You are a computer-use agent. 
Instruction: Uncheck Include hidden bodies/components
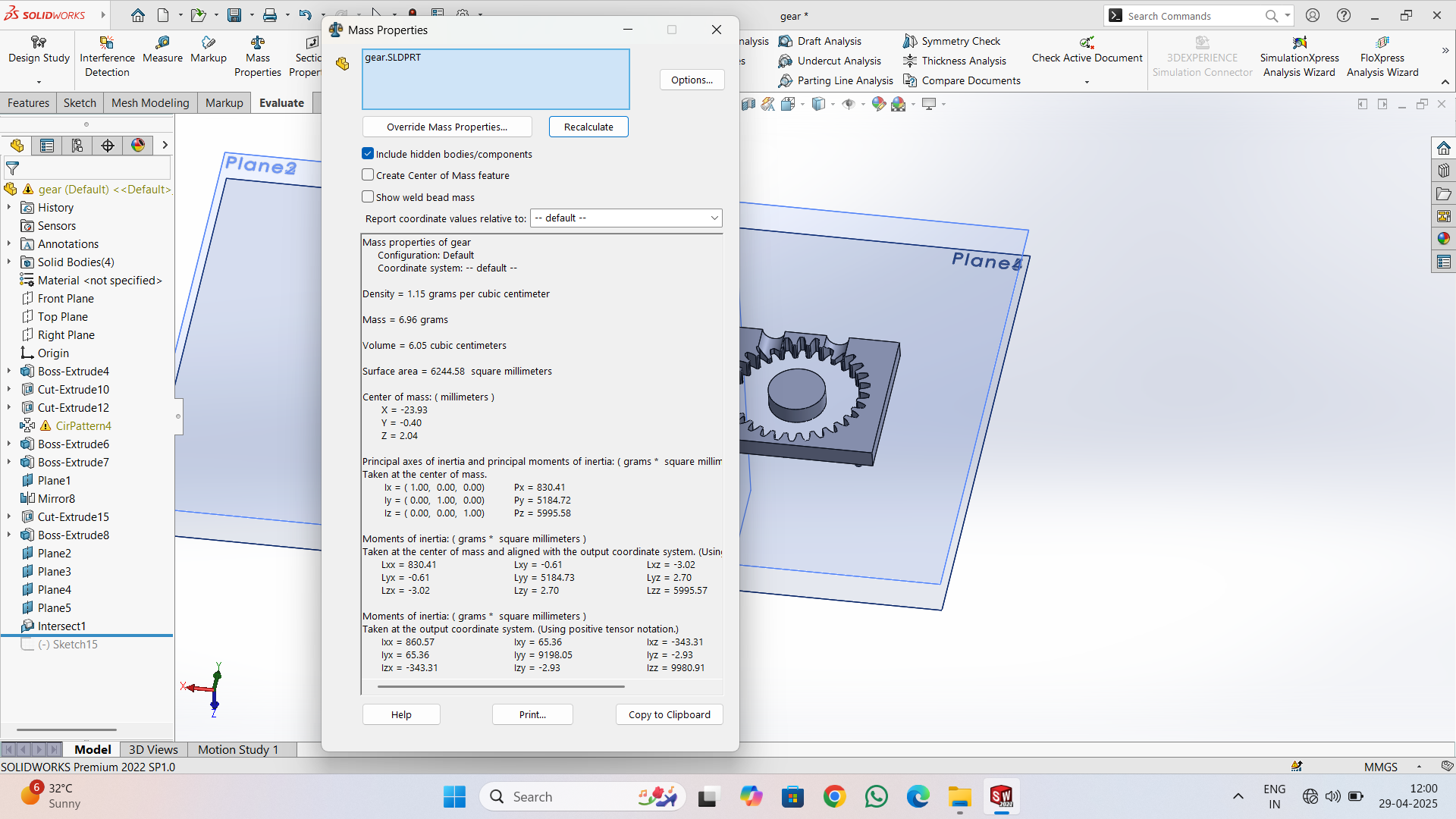click(368, 154)
